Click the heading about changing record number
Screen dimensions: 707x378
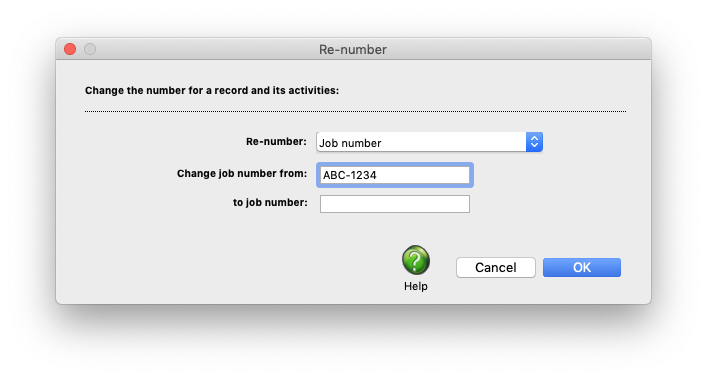[x=212, y=90]
